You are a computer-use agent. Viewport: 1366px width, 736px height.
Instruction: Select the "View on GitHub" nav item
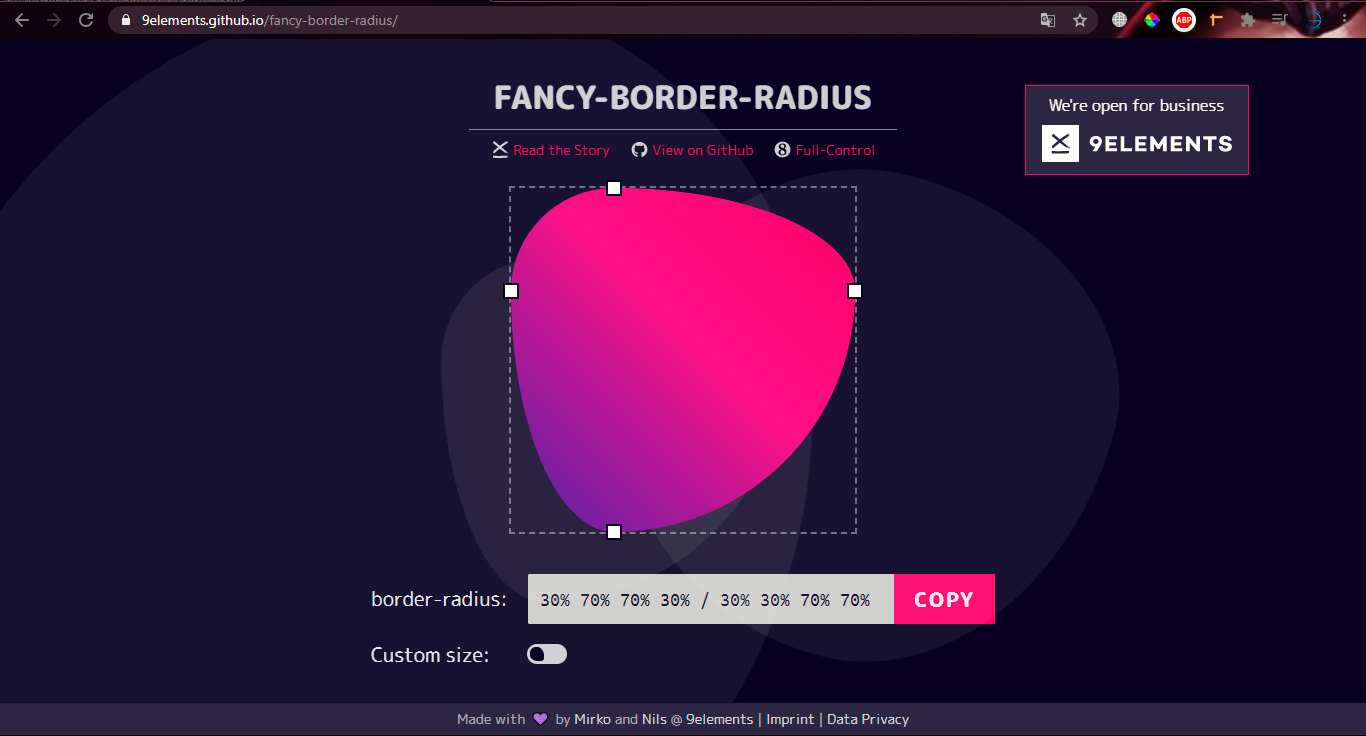tap(703, 149)
